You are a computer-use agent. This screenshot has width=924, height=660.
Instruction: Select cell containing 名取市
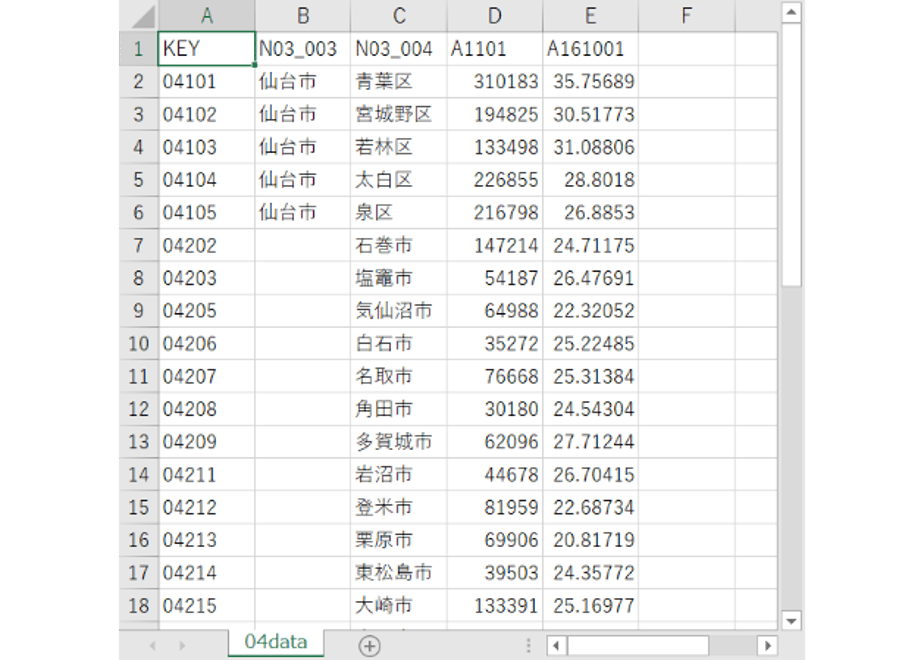[399, 376]
